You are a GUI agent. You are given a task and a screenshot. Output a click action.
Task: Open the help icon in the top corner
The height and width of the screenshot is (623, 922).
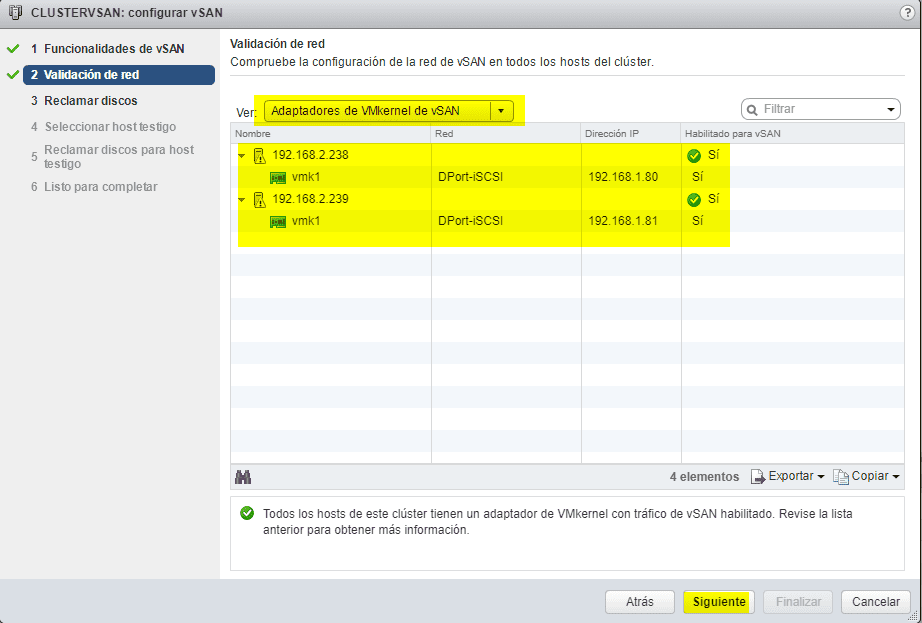pos(906,13)
